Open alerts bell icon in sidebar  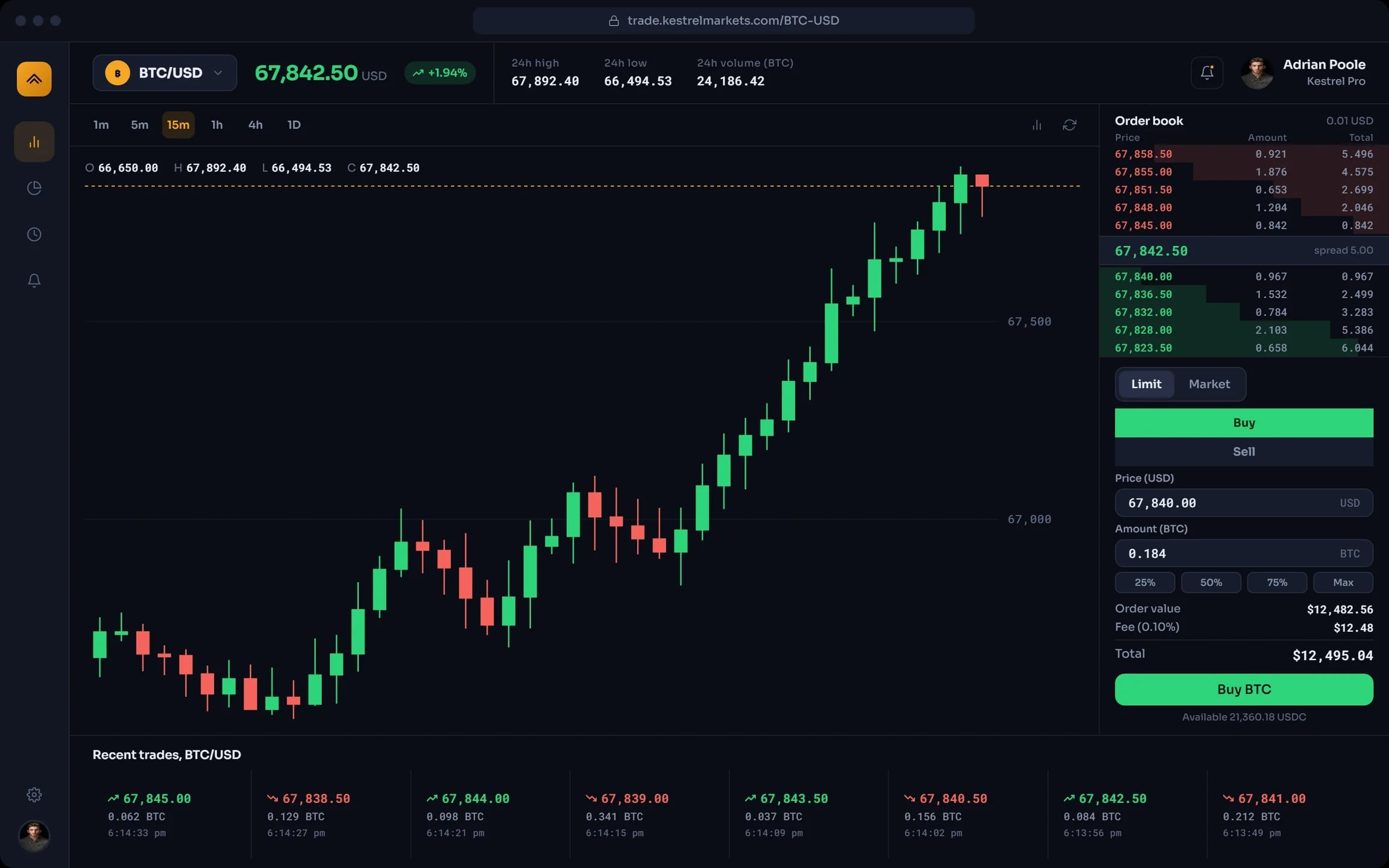[34, 280]
